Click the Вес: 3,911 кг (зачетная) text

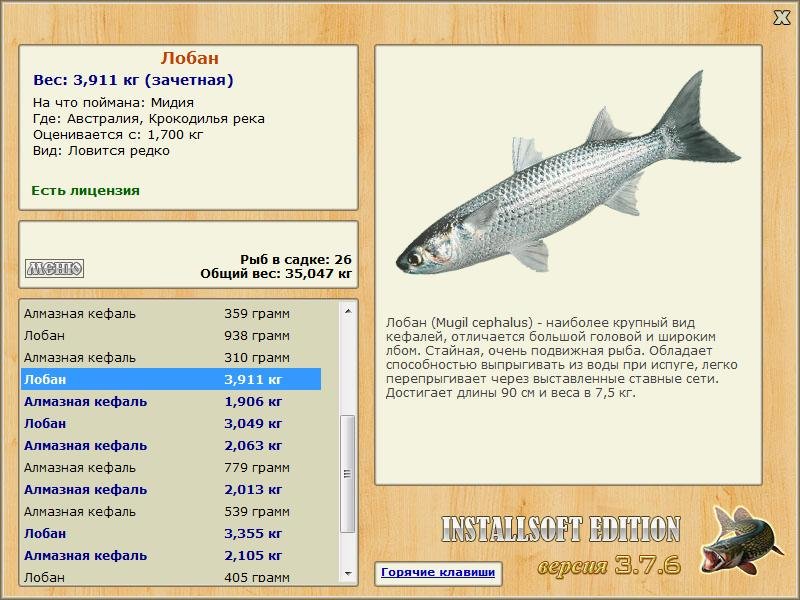click(x=133, y=80)
